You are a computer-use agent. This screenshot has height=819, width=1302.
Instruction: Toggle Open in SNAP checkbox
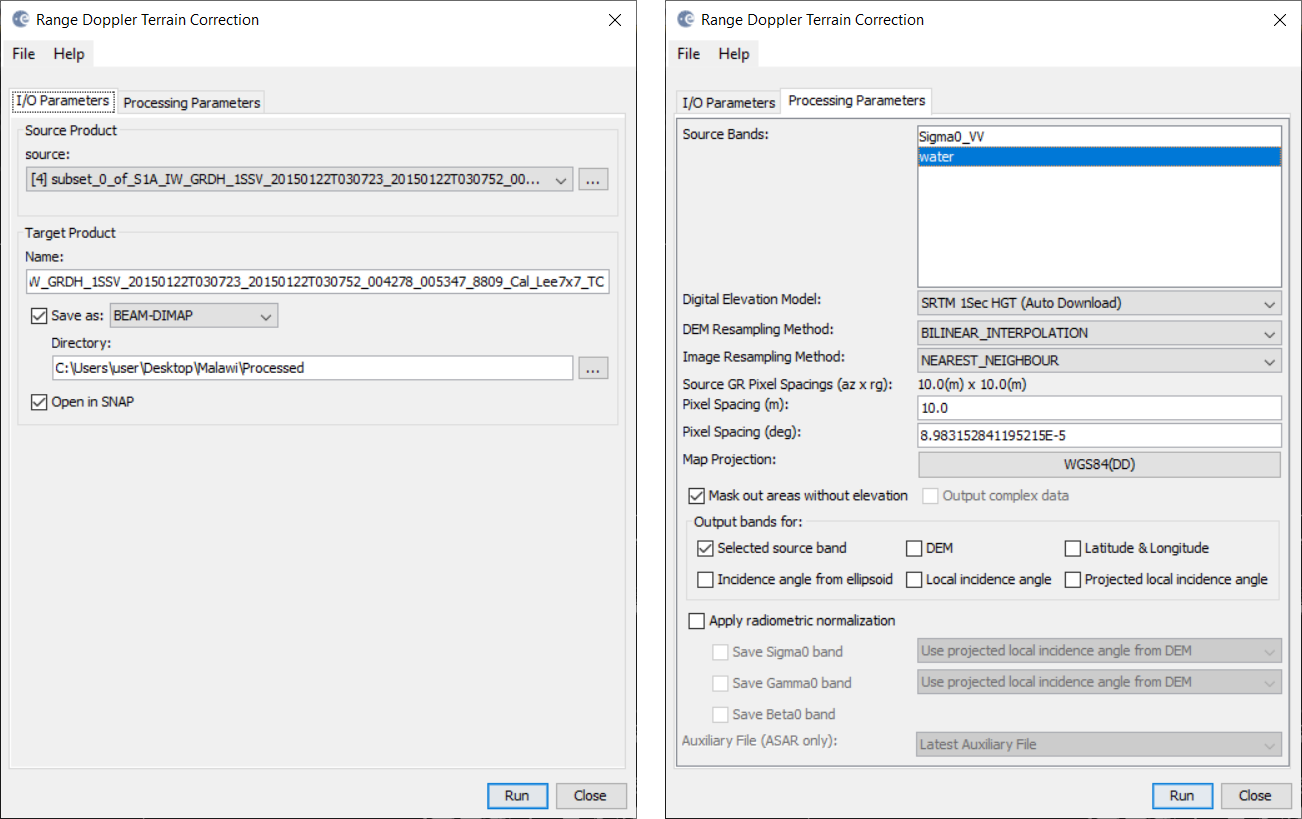[x=39, y=402]
